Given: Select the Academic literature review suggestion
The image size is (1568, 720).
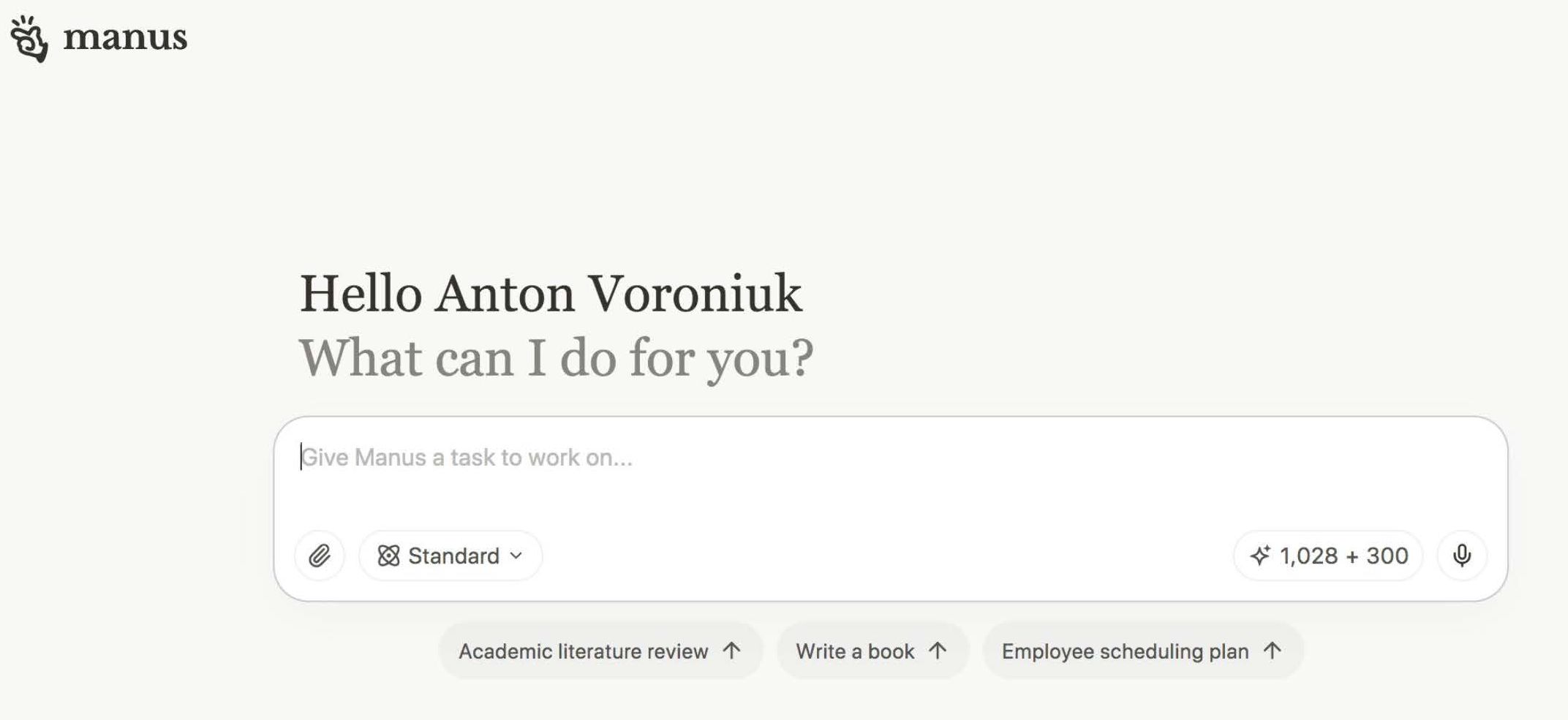Looking at the screenshot, I should coord(583,651).
